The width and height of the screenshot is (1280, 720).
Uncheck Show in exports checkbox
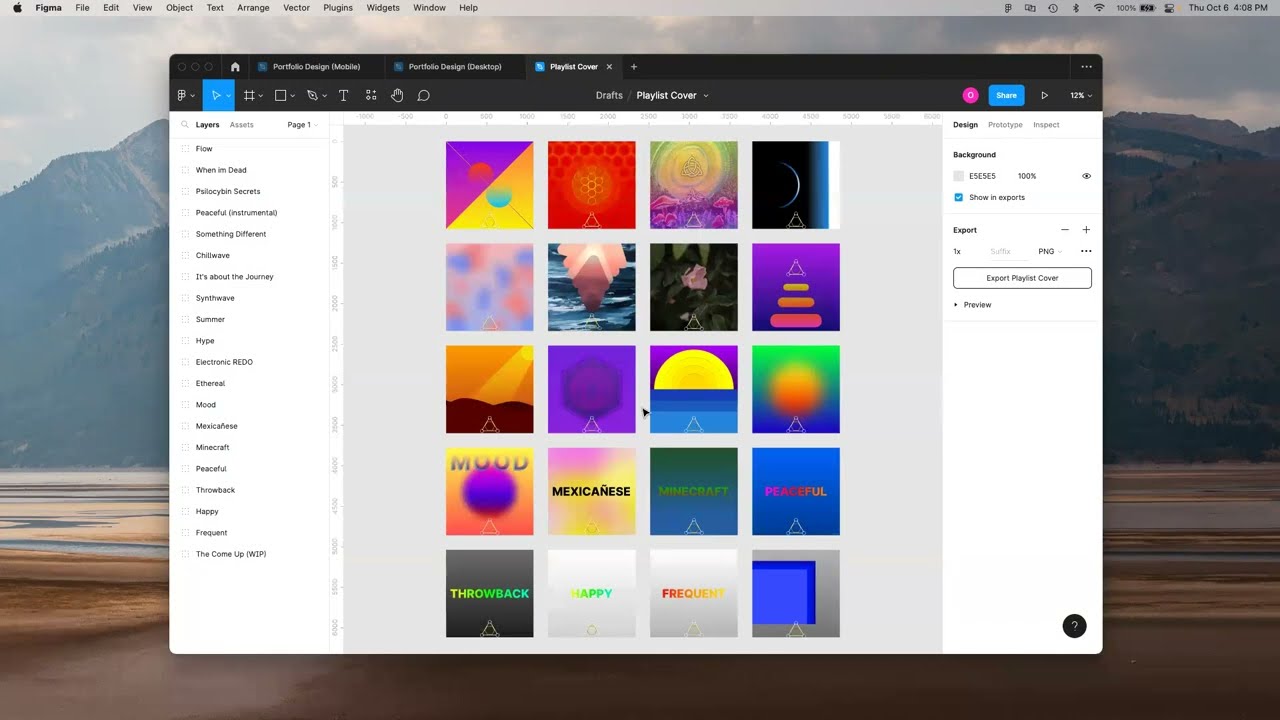pyautogui.click(x=958, y=197)
